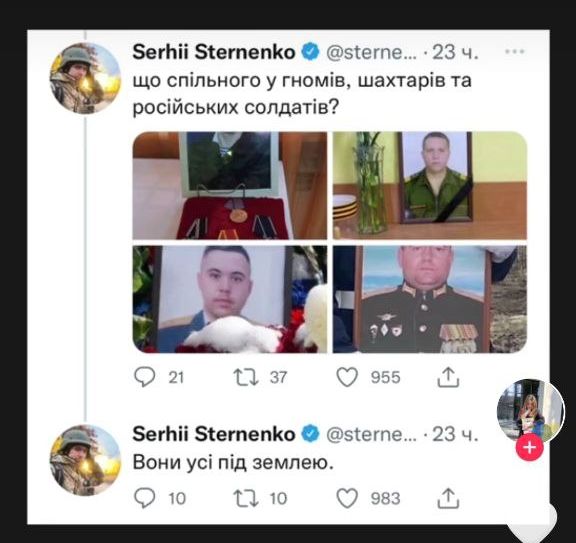The image size is (576, 543).
Task: Like the first tweet with 955 likes
Action: pyautogui.click(x=347, y=377)
